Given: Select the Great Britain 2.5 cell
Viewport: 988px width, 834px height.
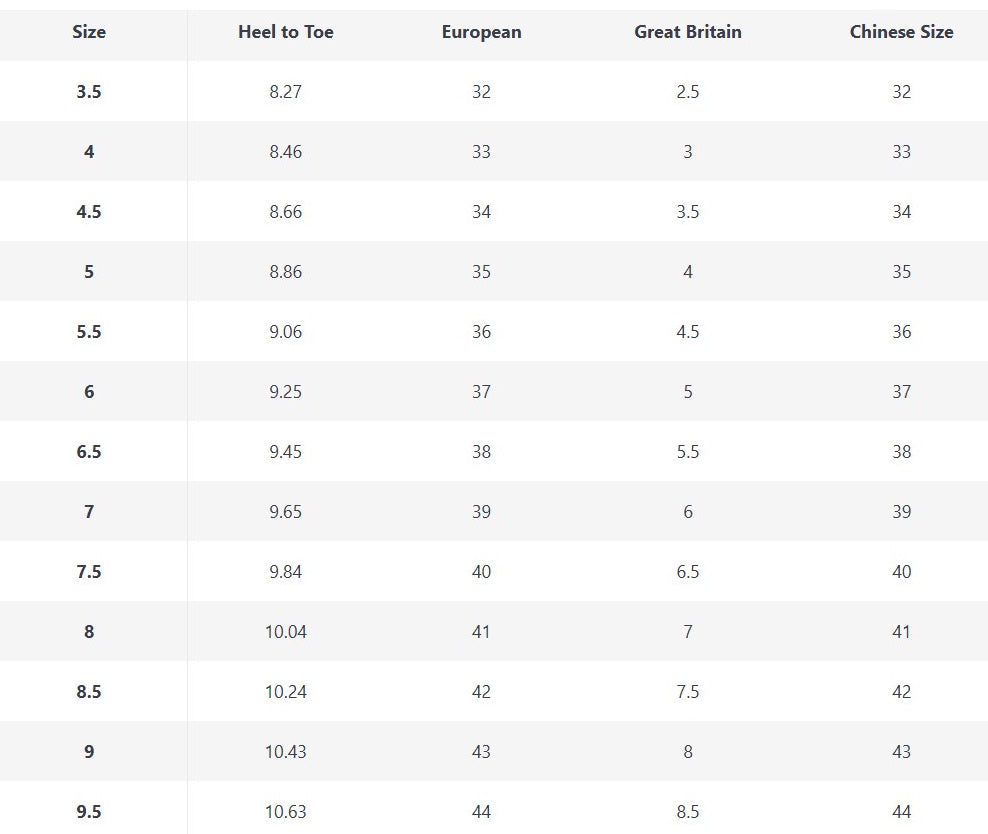Looking at the screenshot, I should coord(688,92).
